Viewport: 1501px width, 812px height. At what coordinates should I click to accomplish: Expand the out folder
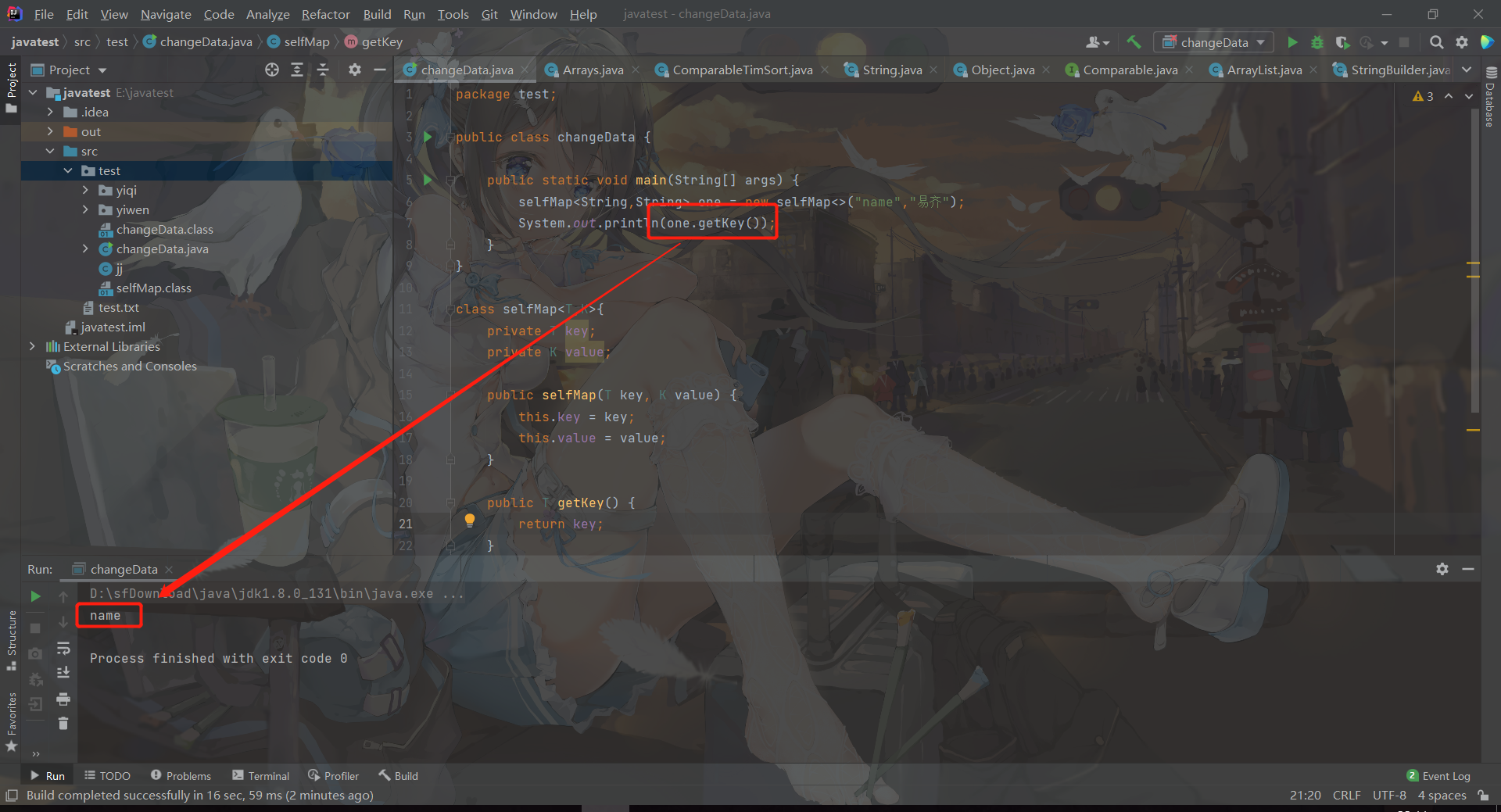click(50, 131)
